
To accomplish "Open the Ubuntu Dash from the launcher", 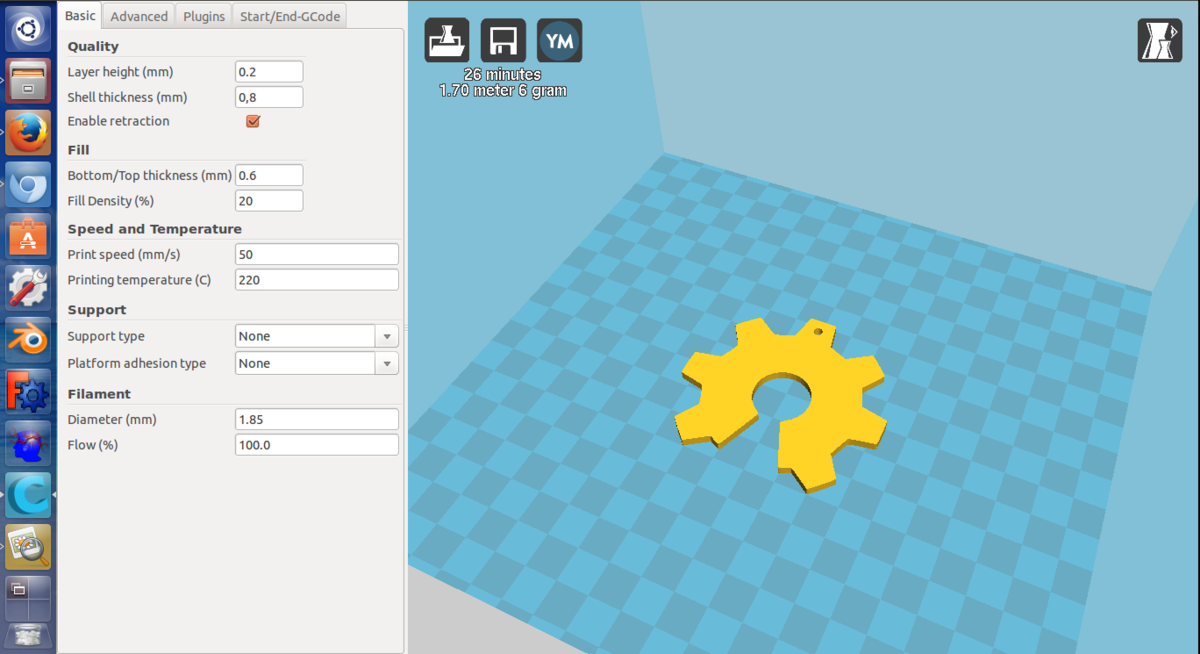I will click(28, 28).
